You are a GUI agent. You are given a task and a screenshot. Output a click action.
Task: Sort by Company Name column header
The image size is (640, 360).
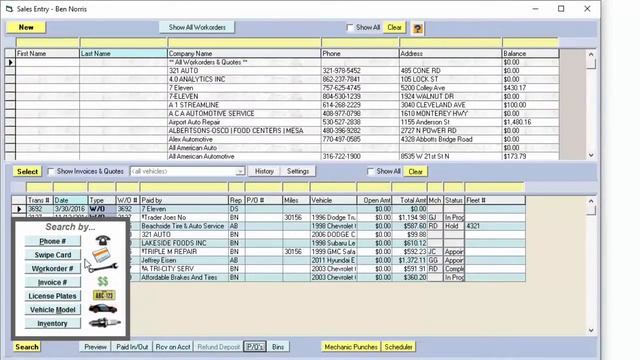[x=244, y=53]
